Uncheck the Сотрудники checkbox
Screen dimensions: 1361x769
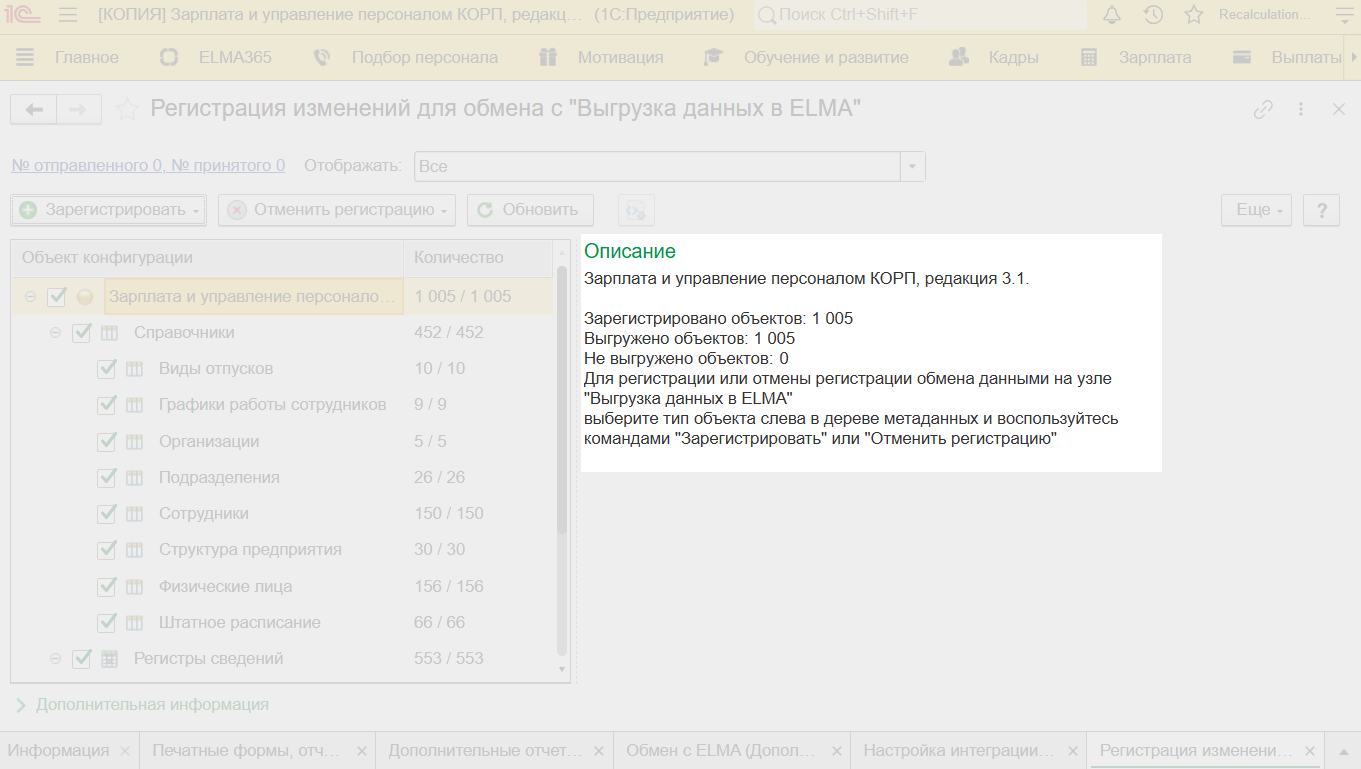click(107, 514)
